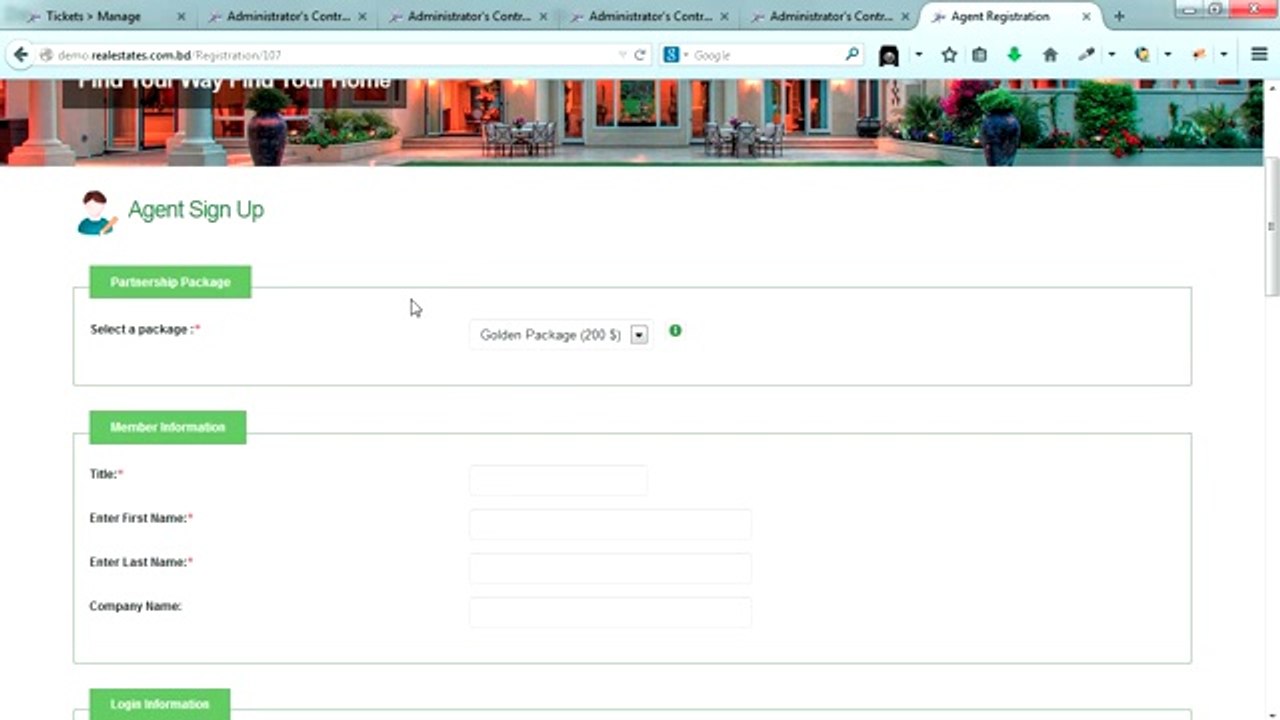The image size is (1280, 720).
Task: Click the black avatar extension icon
Action: point(889,56)
